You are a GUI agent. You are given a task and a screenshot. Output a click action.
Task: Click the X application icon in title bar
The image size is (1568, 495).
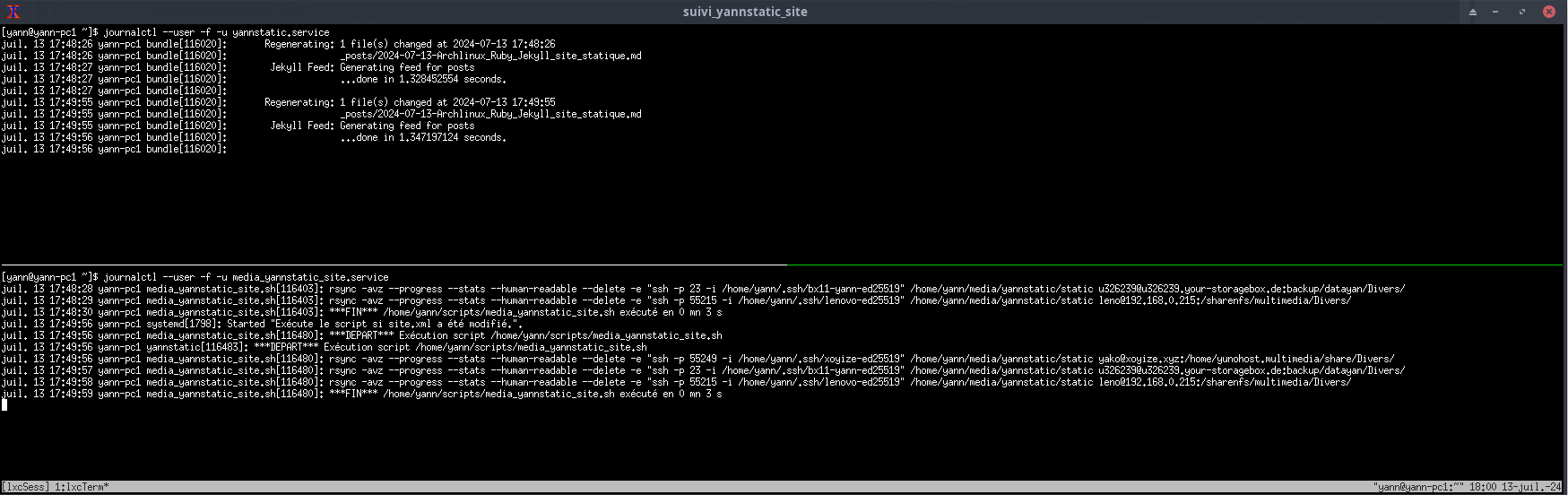point(13,12)
